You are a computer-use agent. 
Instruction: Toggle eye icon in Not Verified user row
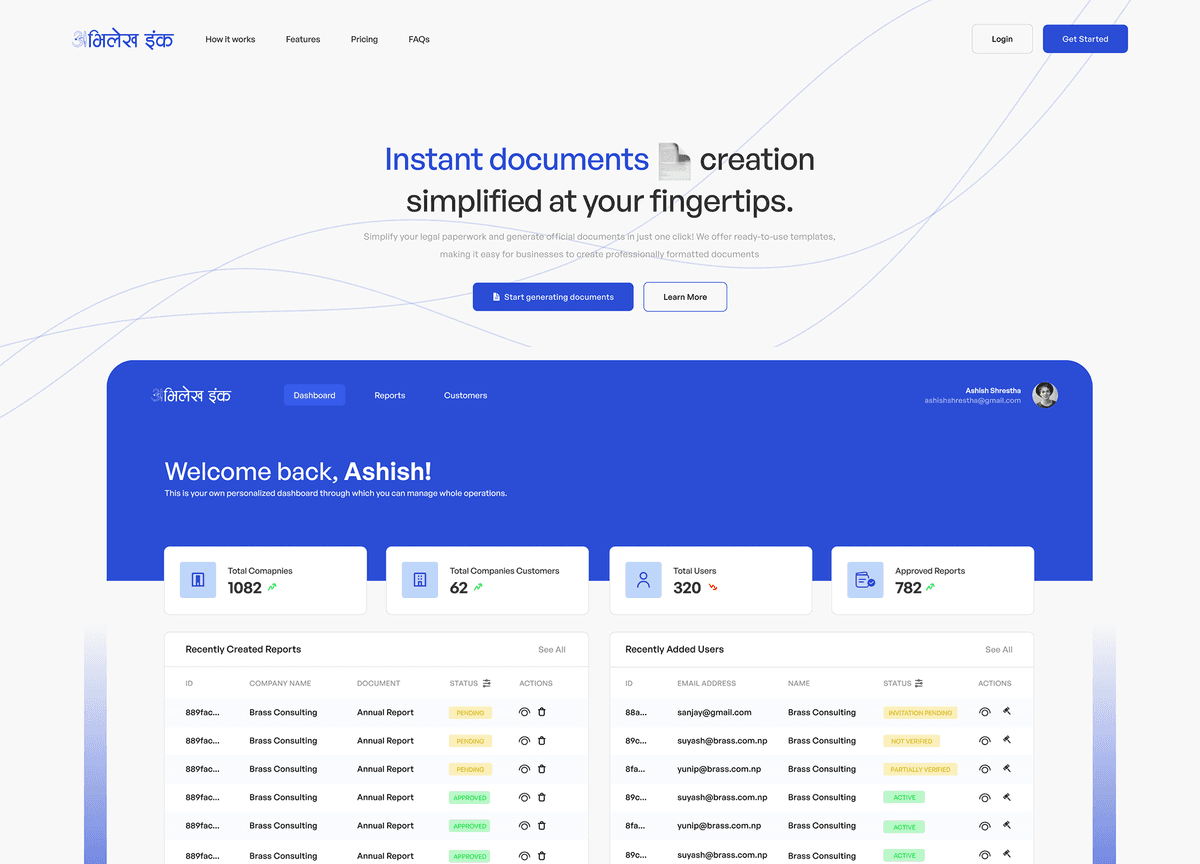(984, 741)
